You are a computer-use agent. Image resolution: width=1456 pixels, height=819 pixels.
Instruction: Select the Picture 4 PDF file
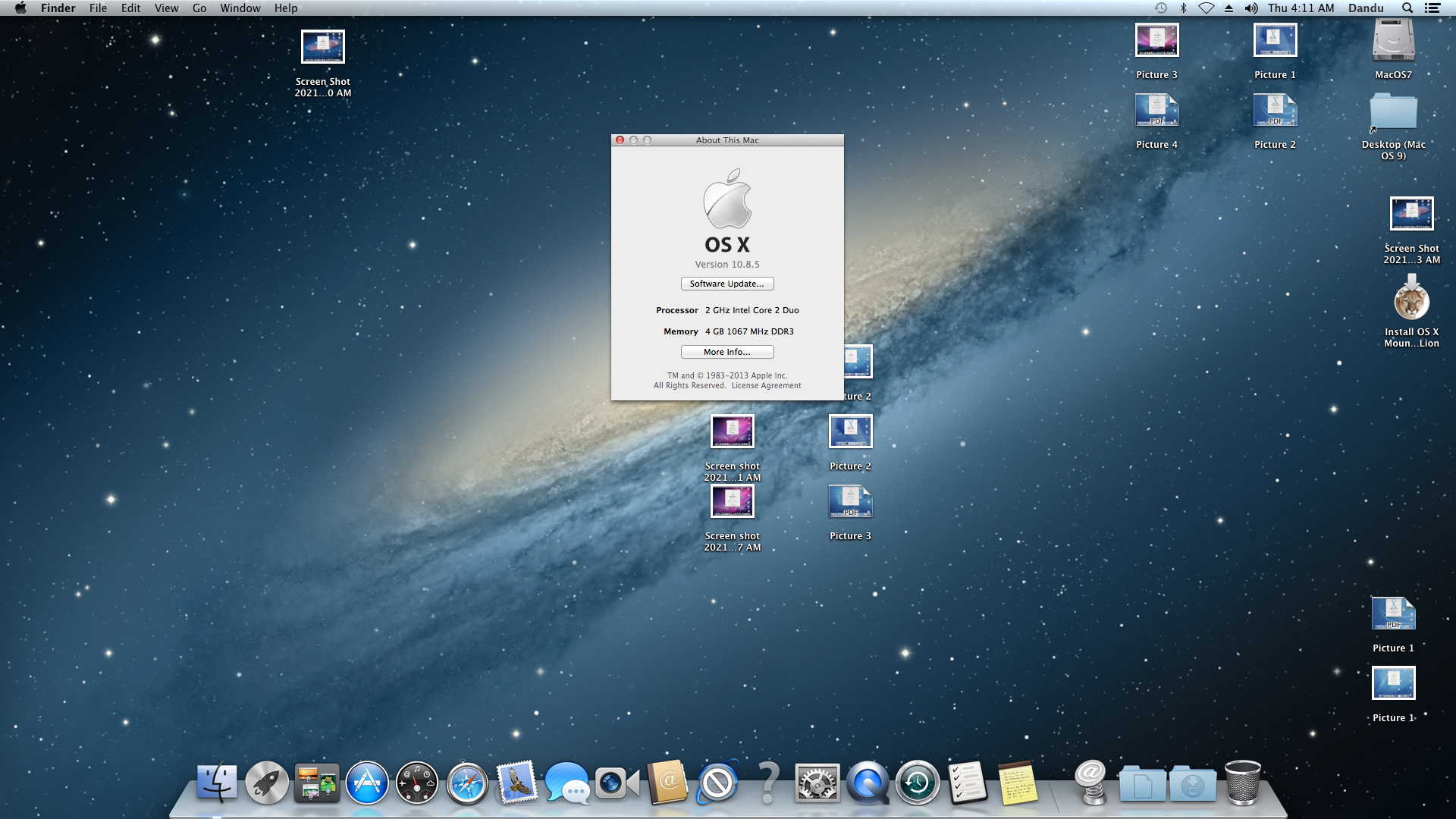[x=1156, y=111]
